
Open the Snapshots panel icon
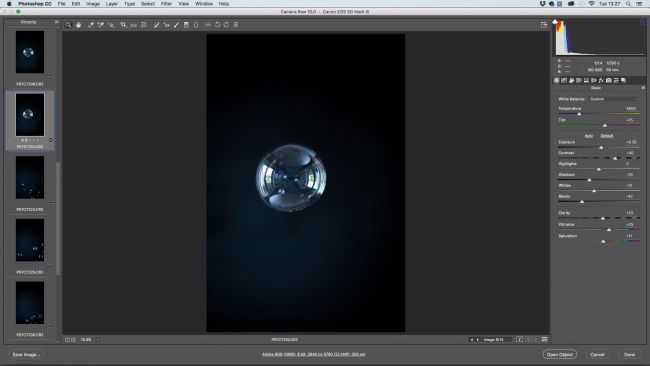click(x=623, y=80)
